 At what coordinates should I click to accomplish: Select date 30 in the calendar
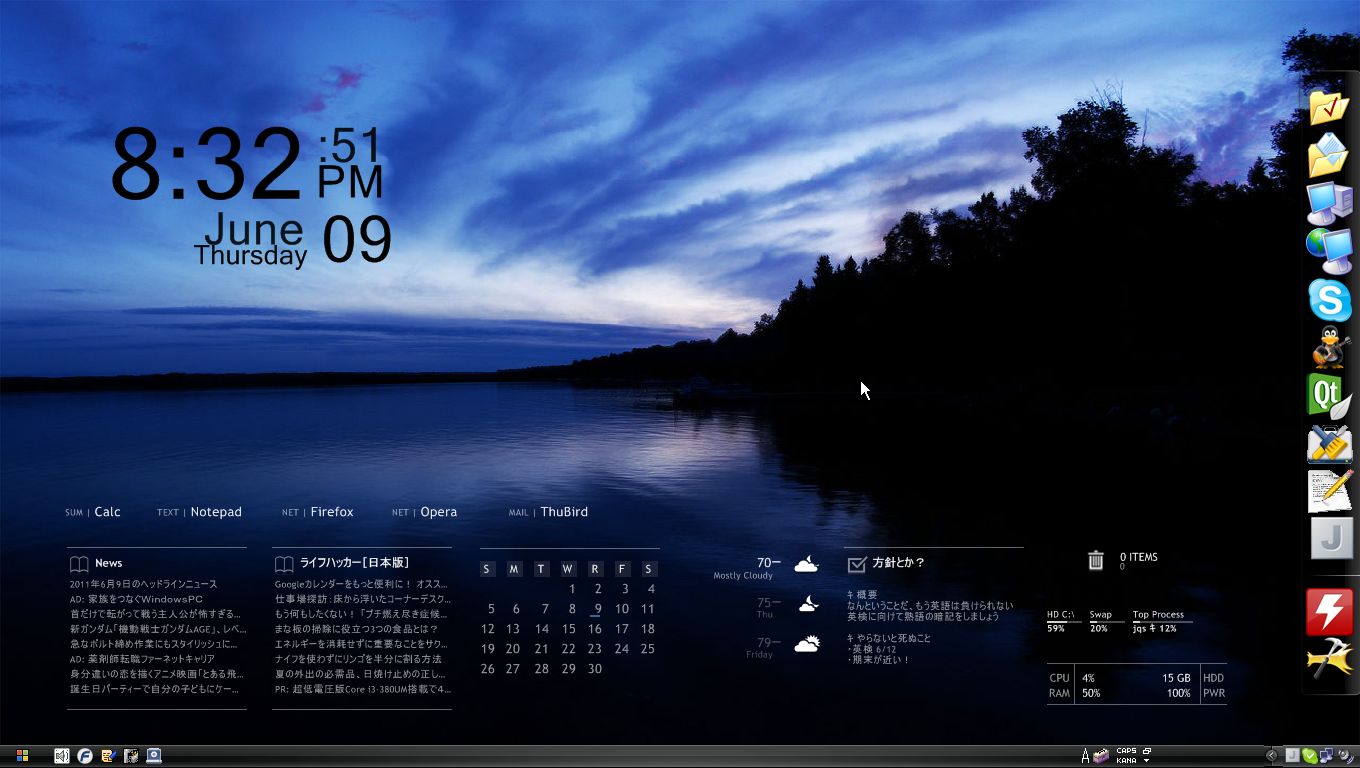[x=595, y=669]
